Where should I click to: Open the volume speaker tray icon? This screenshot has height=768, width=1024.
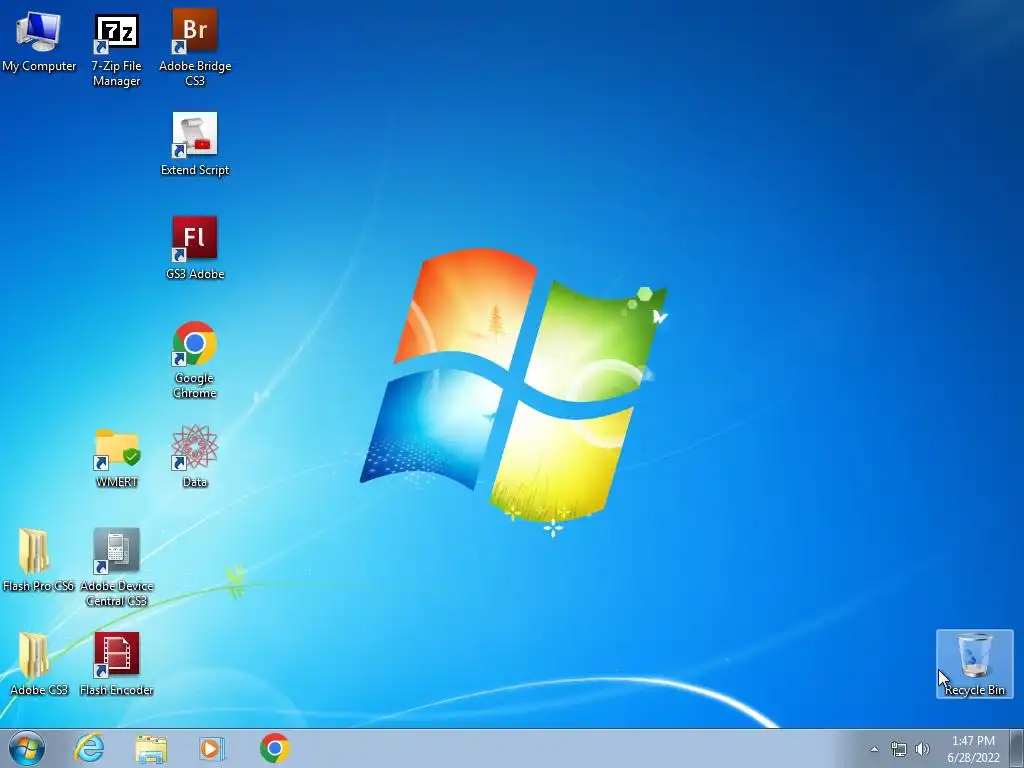[x=922, y=749]
